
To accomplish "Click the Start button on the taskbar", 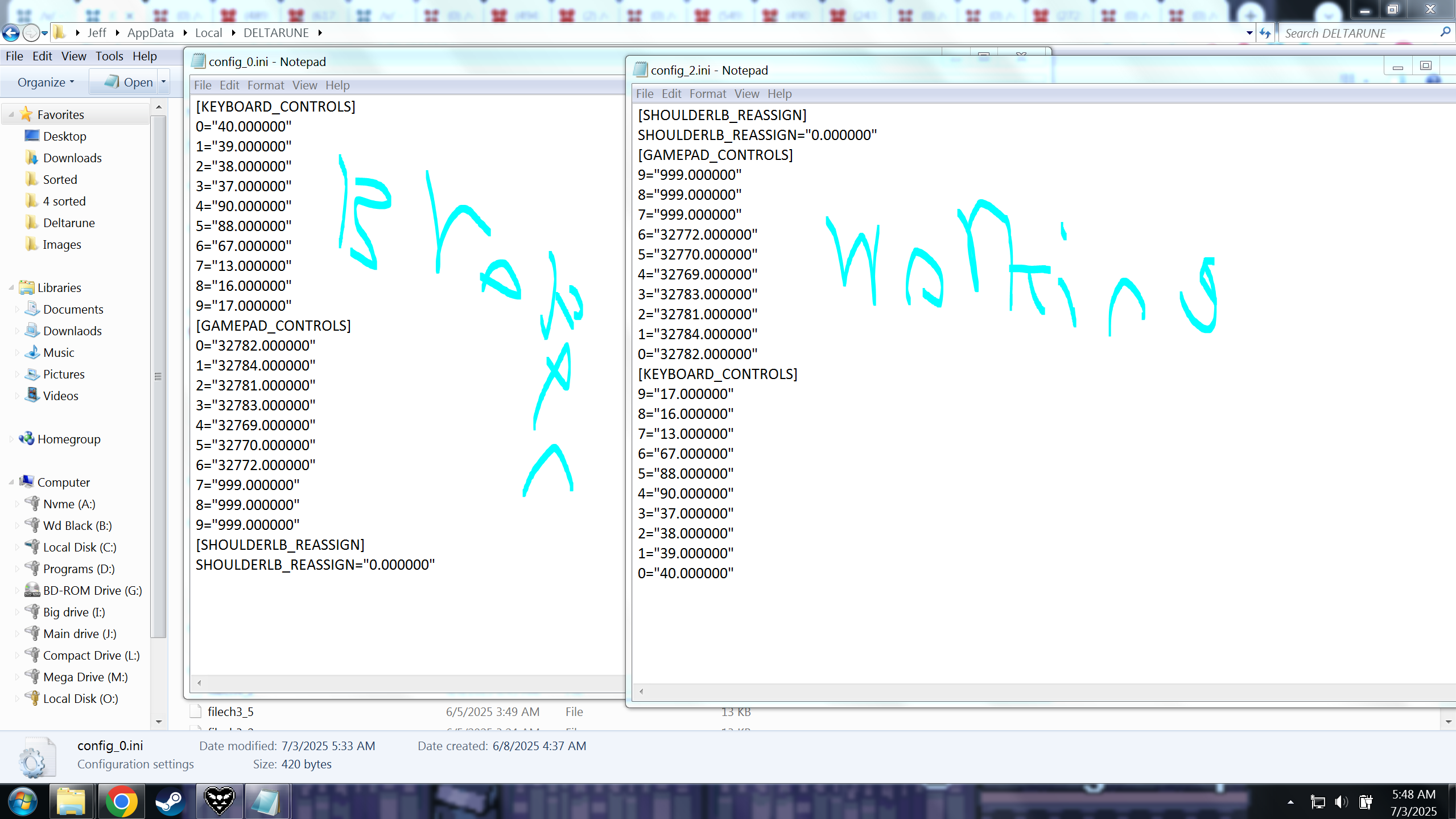I will pos(23,801).
